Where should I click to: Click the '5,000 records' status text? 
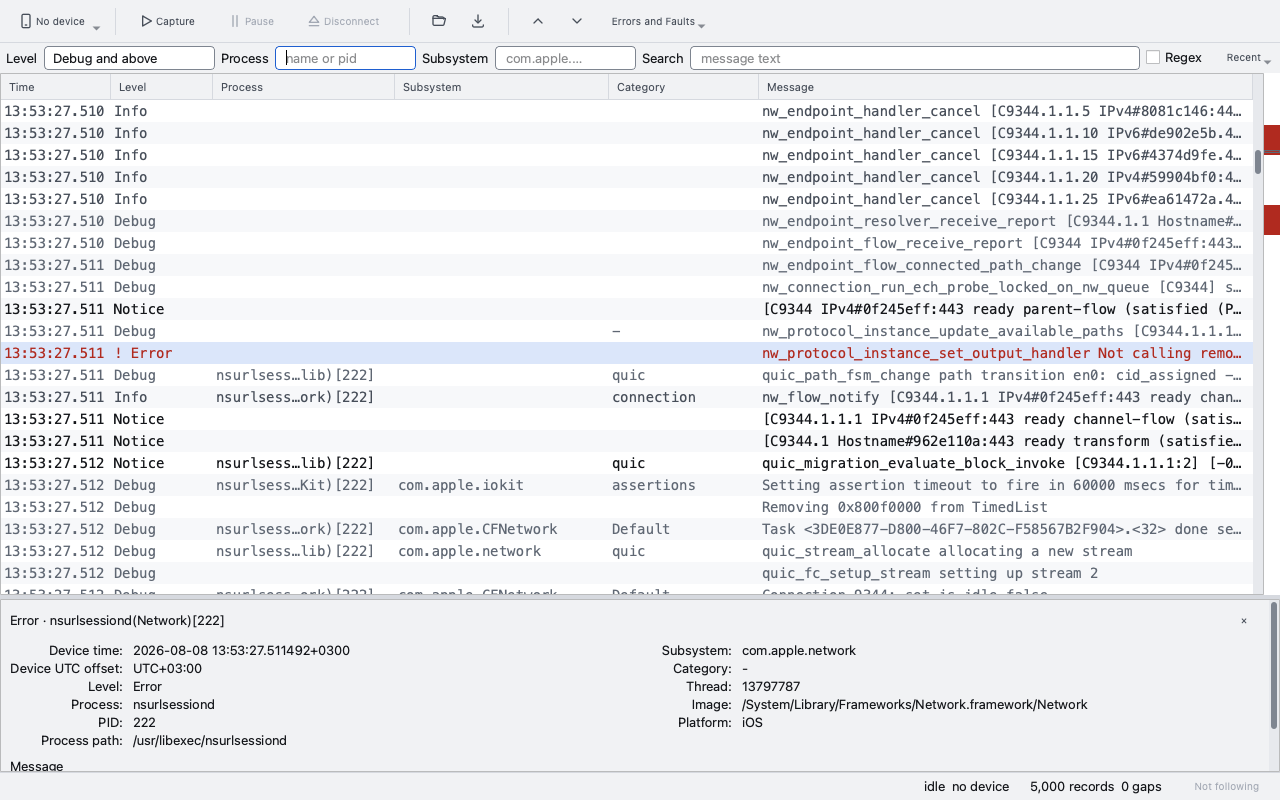click(x=1073, y=787)
